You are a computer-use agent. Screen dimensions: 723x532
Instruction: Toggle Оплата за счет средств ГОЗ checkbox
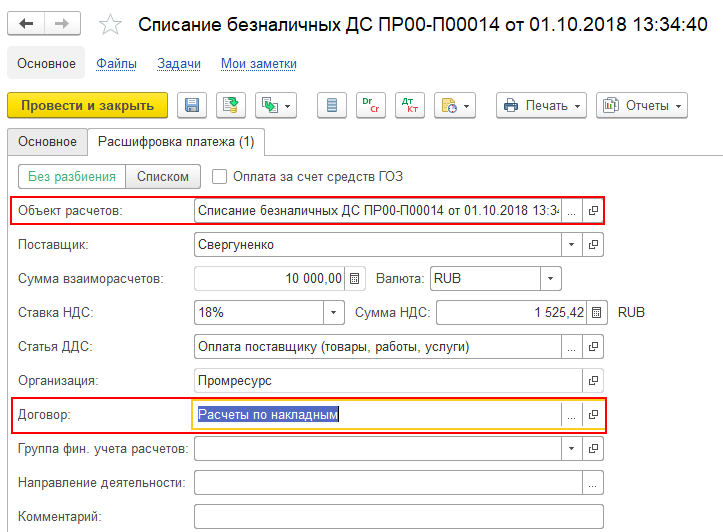pos(219,177)
